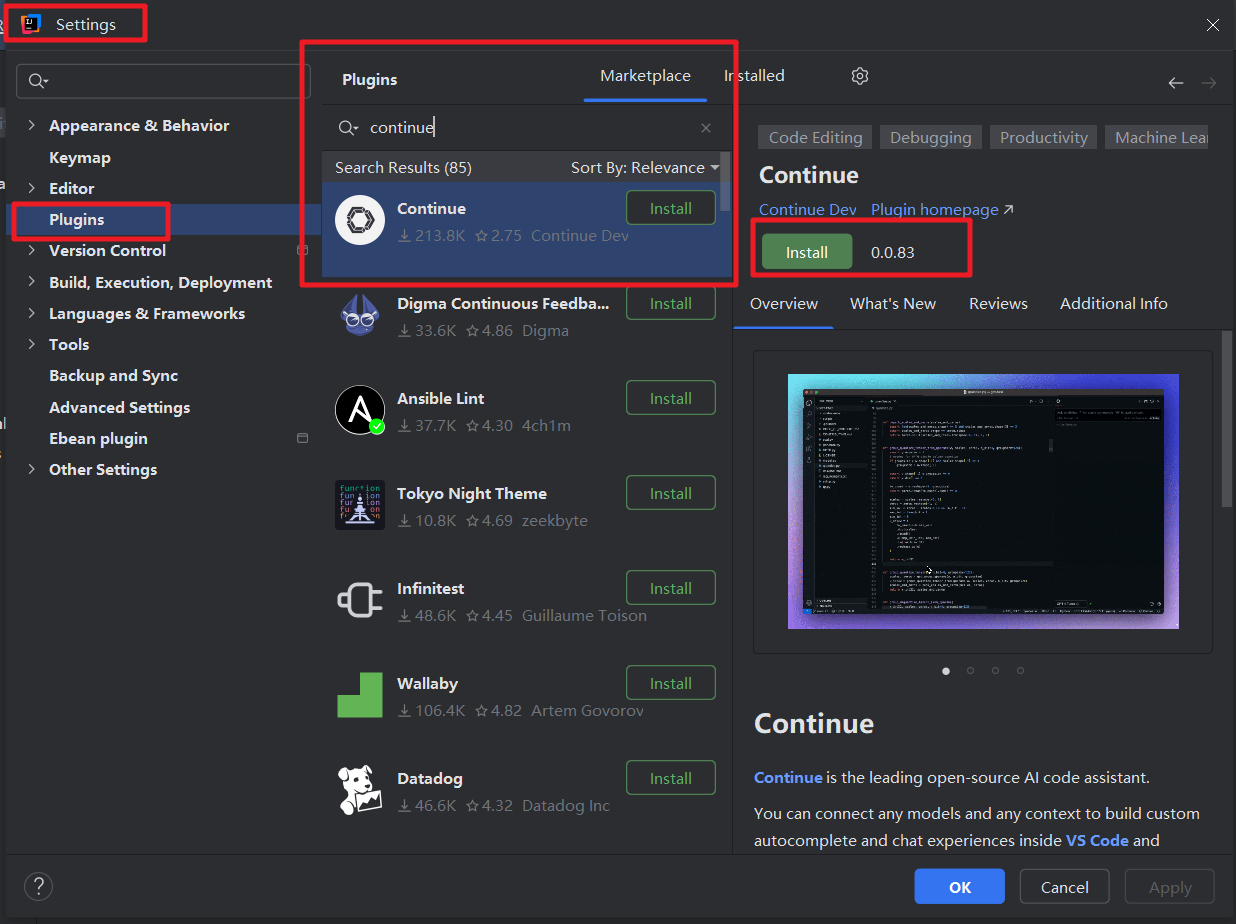The height and width of the screenshot is (924, 1236).
Task: Open the Continue Dev vendor link
Action: pyautogui.click(x=808, y=209)
